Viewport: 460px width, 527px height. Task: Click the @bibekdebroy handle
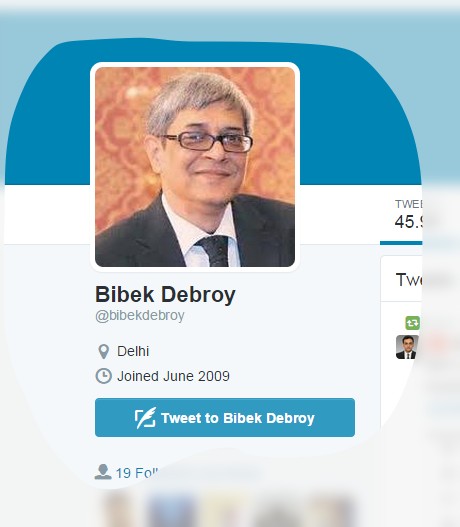tap(140, 316)
